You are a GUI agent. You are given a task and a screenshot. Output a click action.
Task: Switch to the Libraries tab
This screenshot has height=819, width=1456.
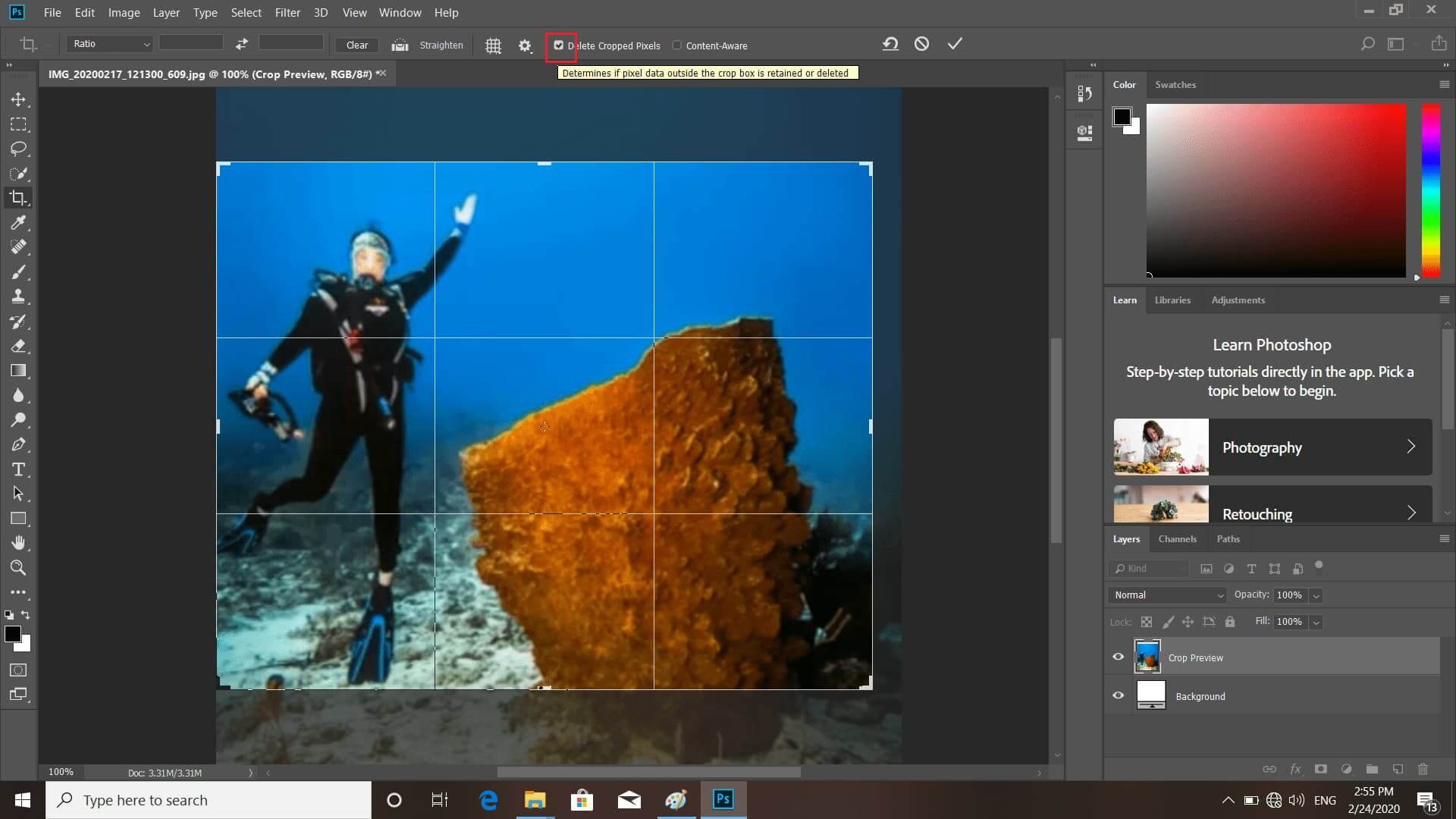[1172, 300]
